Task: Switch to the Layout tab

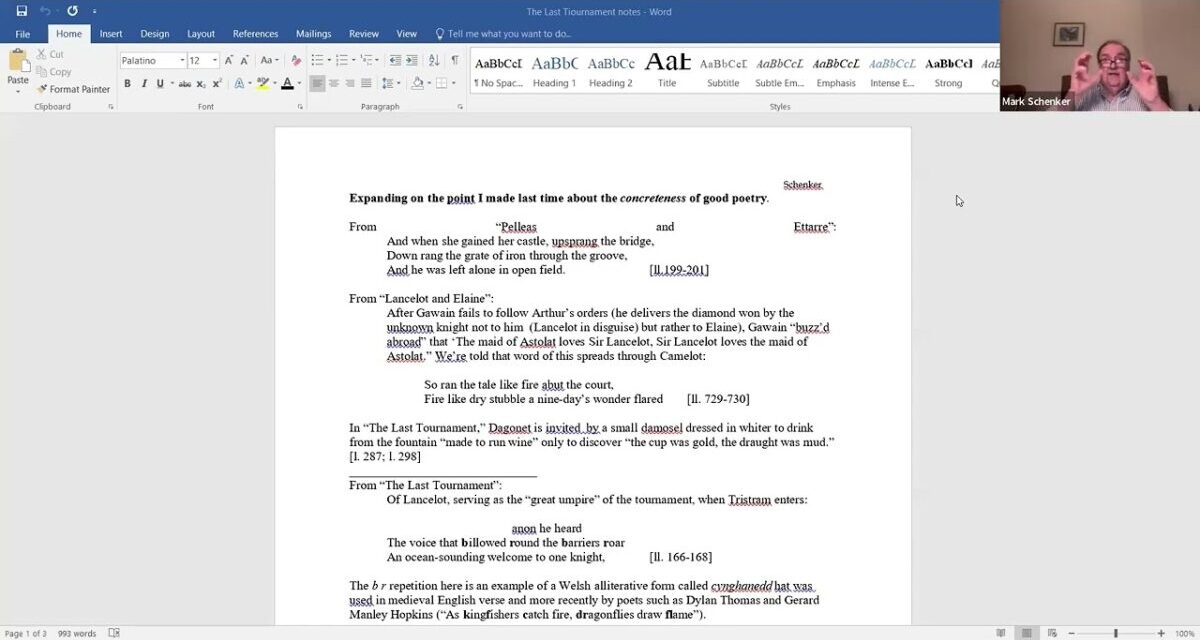Action: tap(201, 34)
